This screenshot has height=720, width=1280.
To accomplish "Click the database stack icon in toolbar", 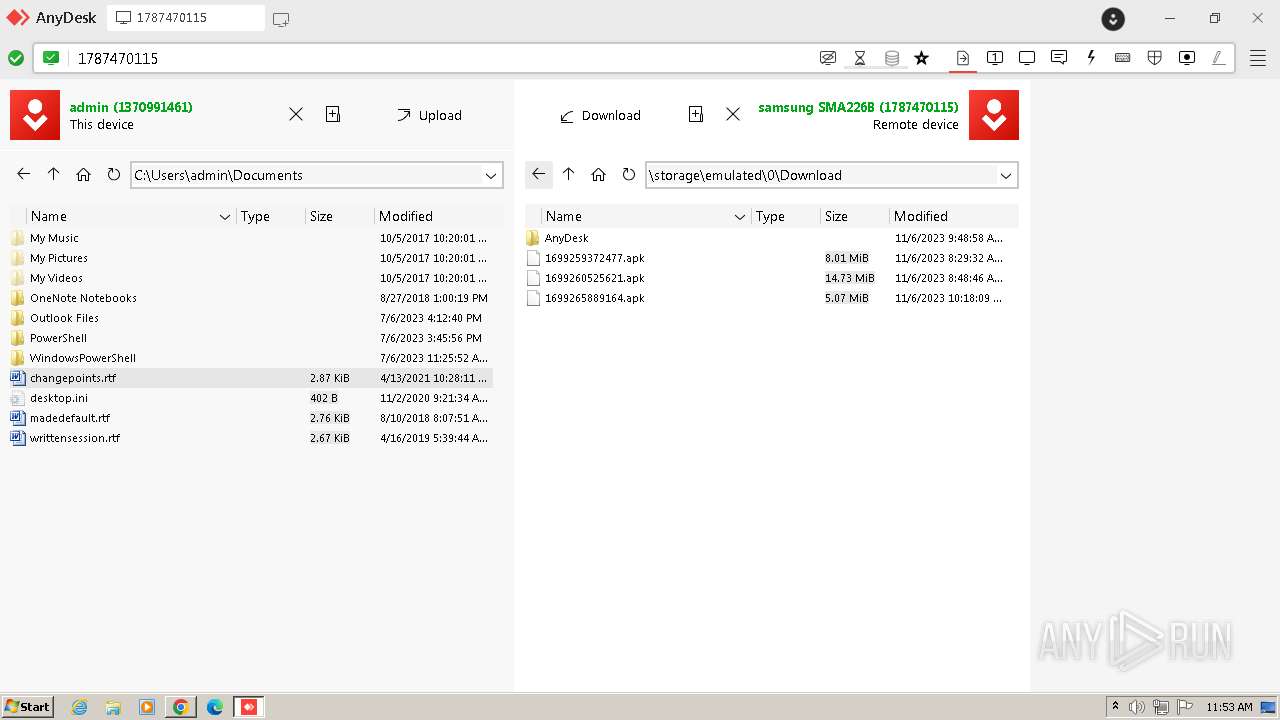I will click(892, 58).
